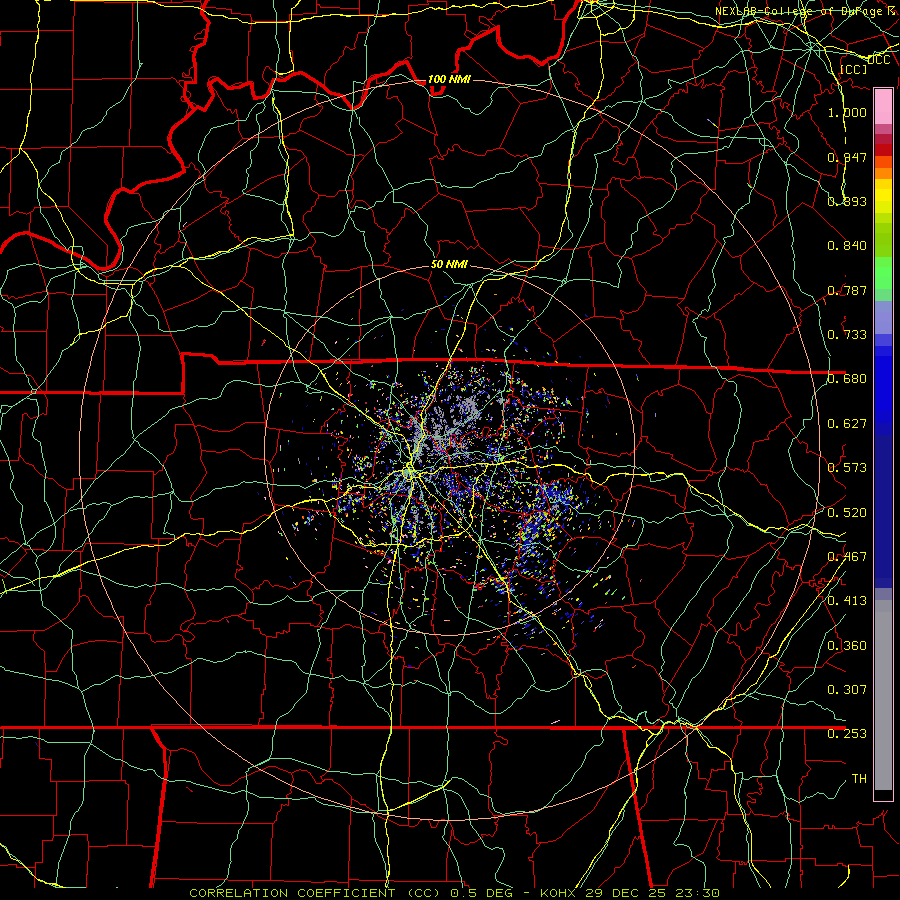Click the 50 NMI range ring label

point(449,265)
